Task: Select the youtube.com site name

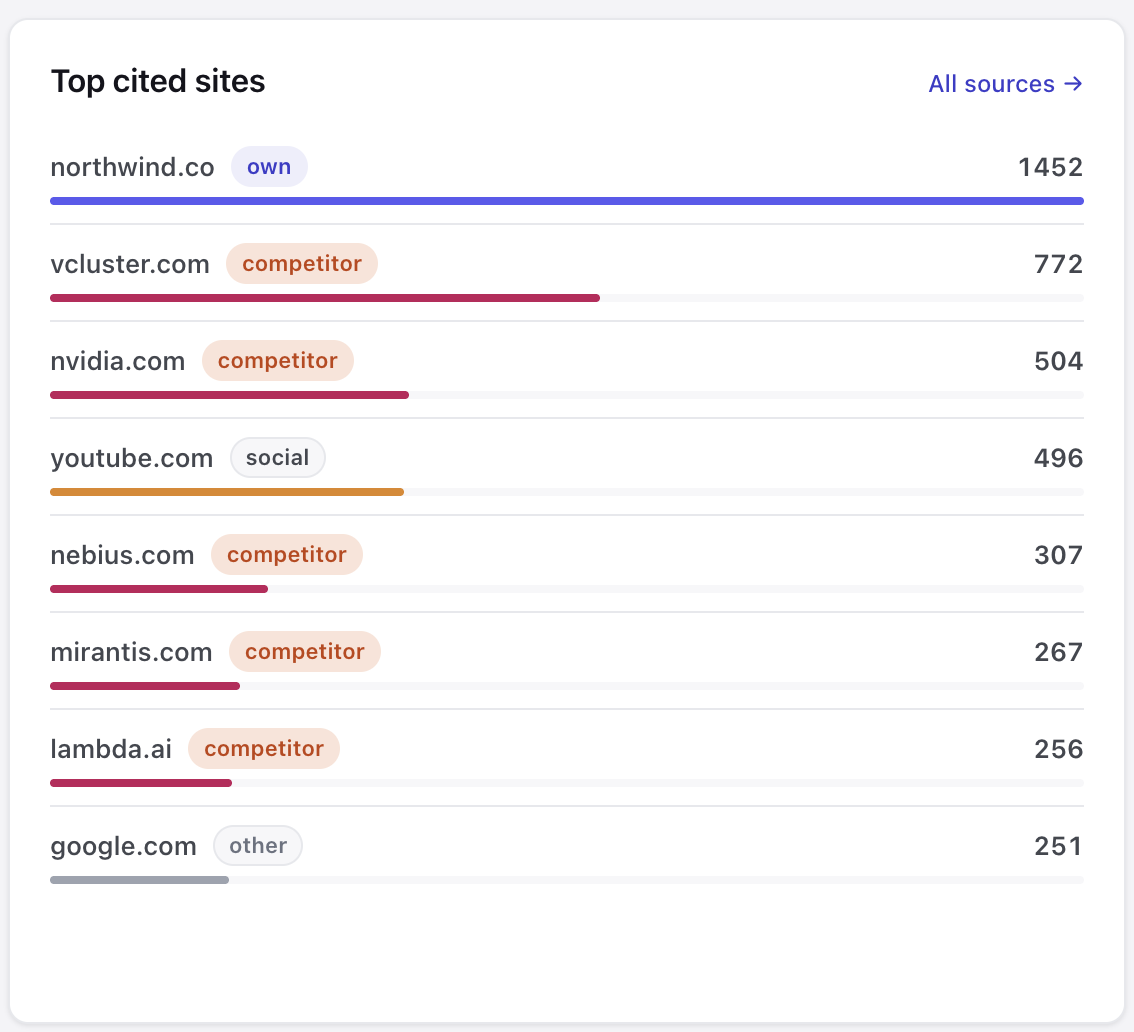Action: 132,458
